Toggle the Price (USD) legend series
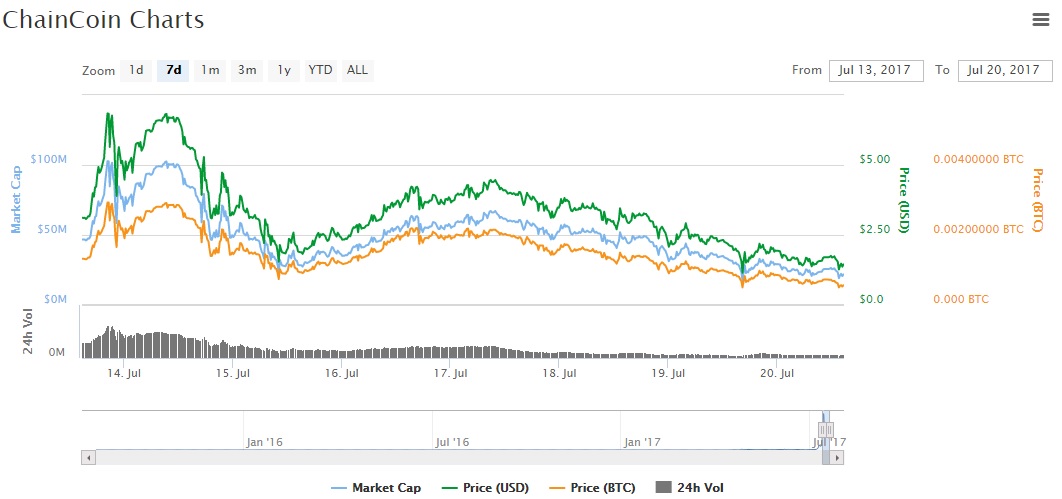 click(486, 487)
